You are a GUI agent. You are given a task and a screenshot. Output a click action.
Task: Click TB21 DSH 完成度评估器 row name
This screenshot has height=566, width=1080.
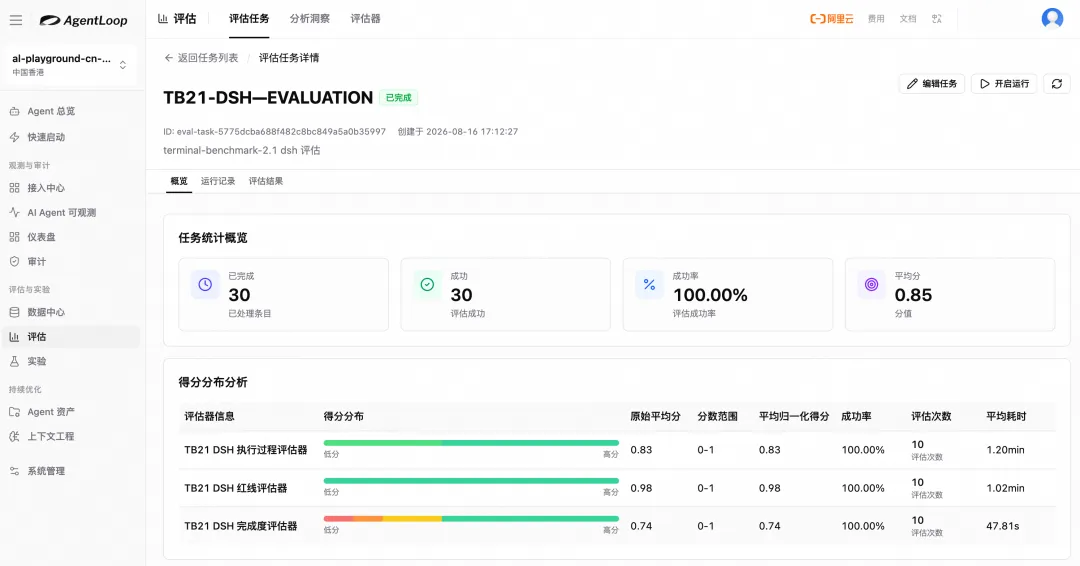click(x=240, y=525)
